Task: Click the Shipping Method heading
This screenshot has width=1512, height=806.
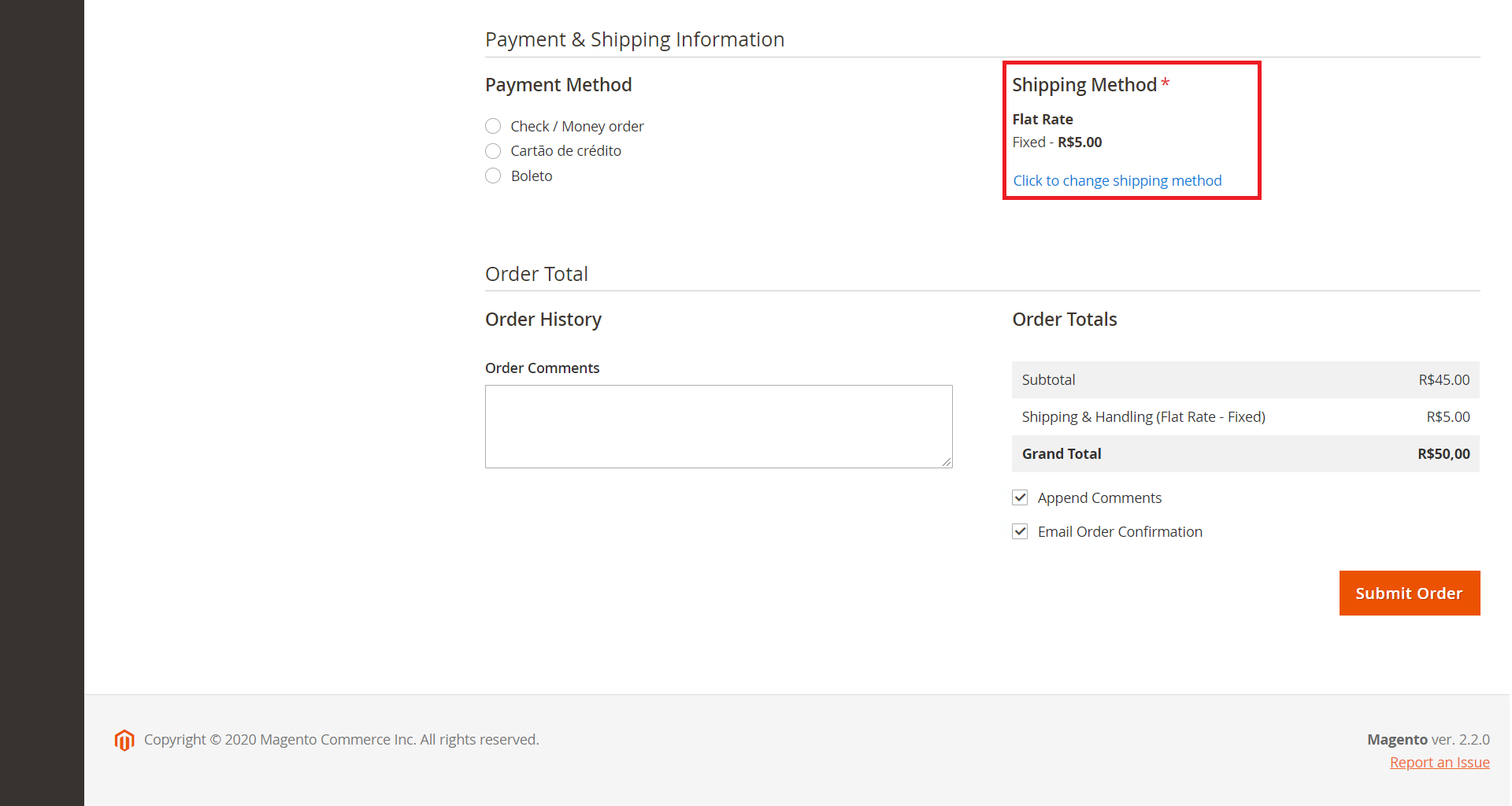Action: 1084,84
